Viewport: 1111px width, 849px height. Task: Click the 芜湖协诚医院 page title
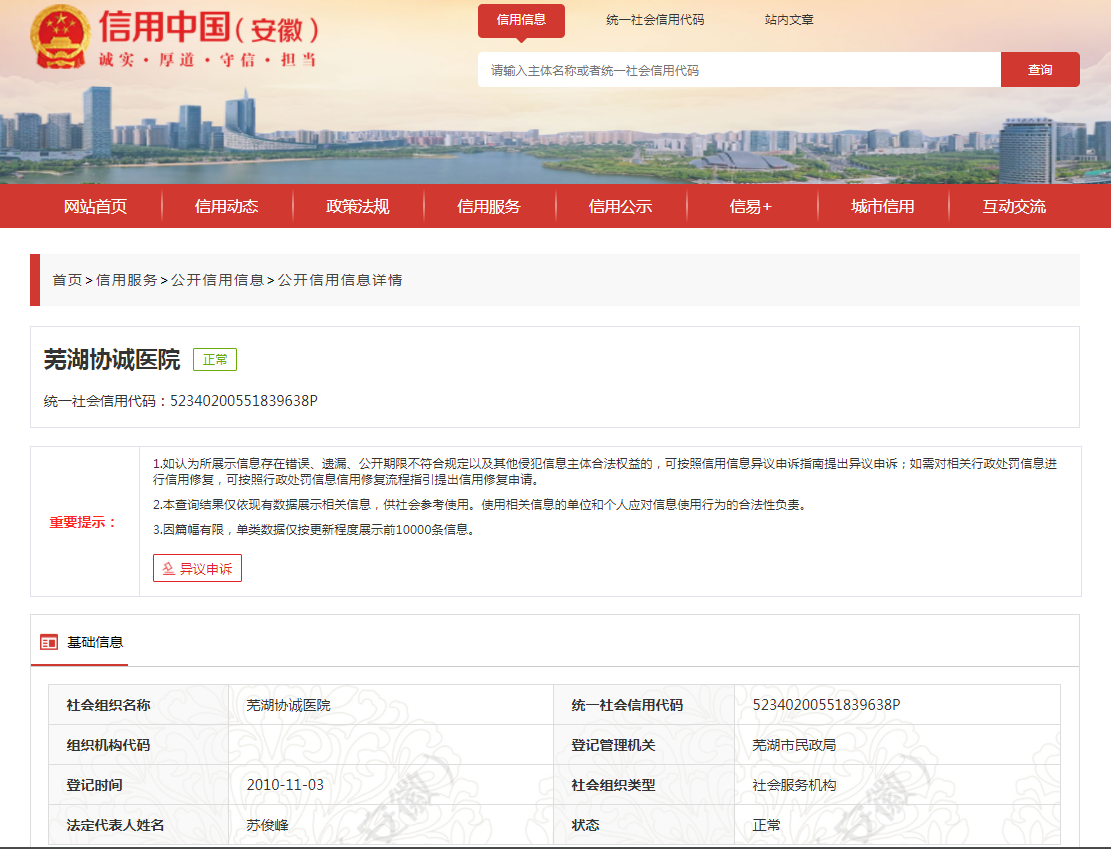pos(112,359)
